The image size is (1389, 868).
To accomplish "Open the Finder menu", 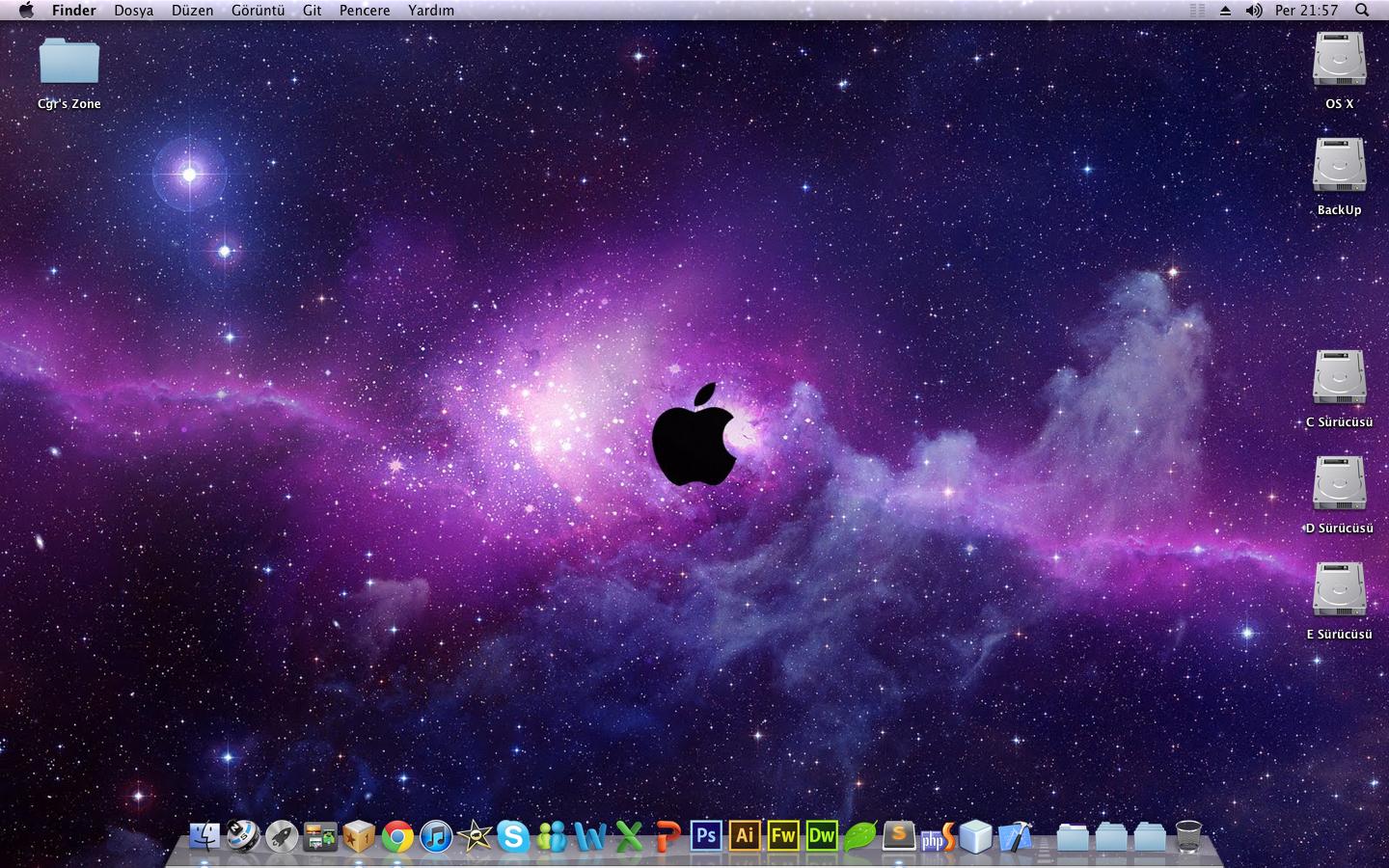I will click(74, 10).
